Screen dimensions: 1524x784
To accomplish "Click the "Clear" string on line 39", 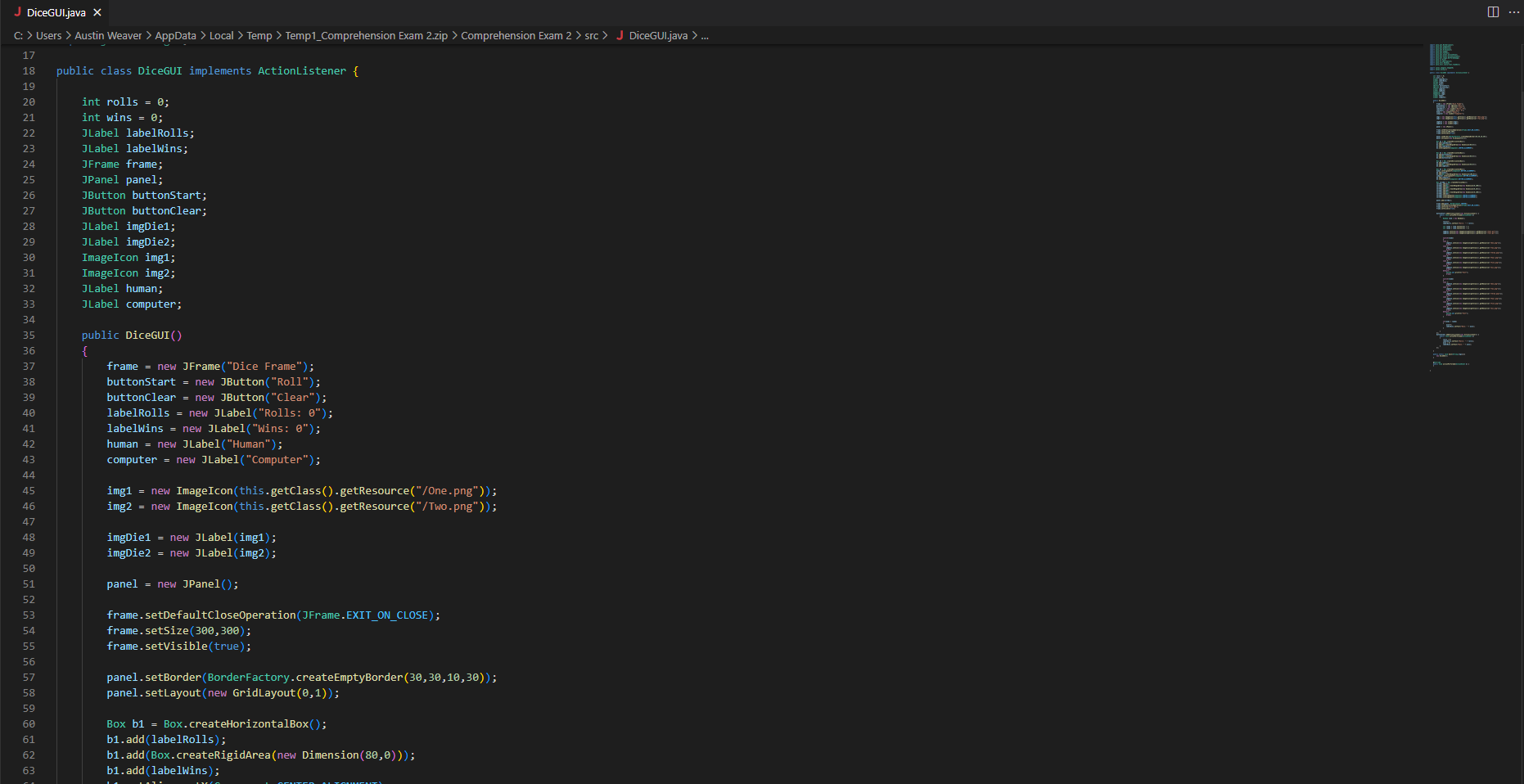I will (x=293, y=398).
